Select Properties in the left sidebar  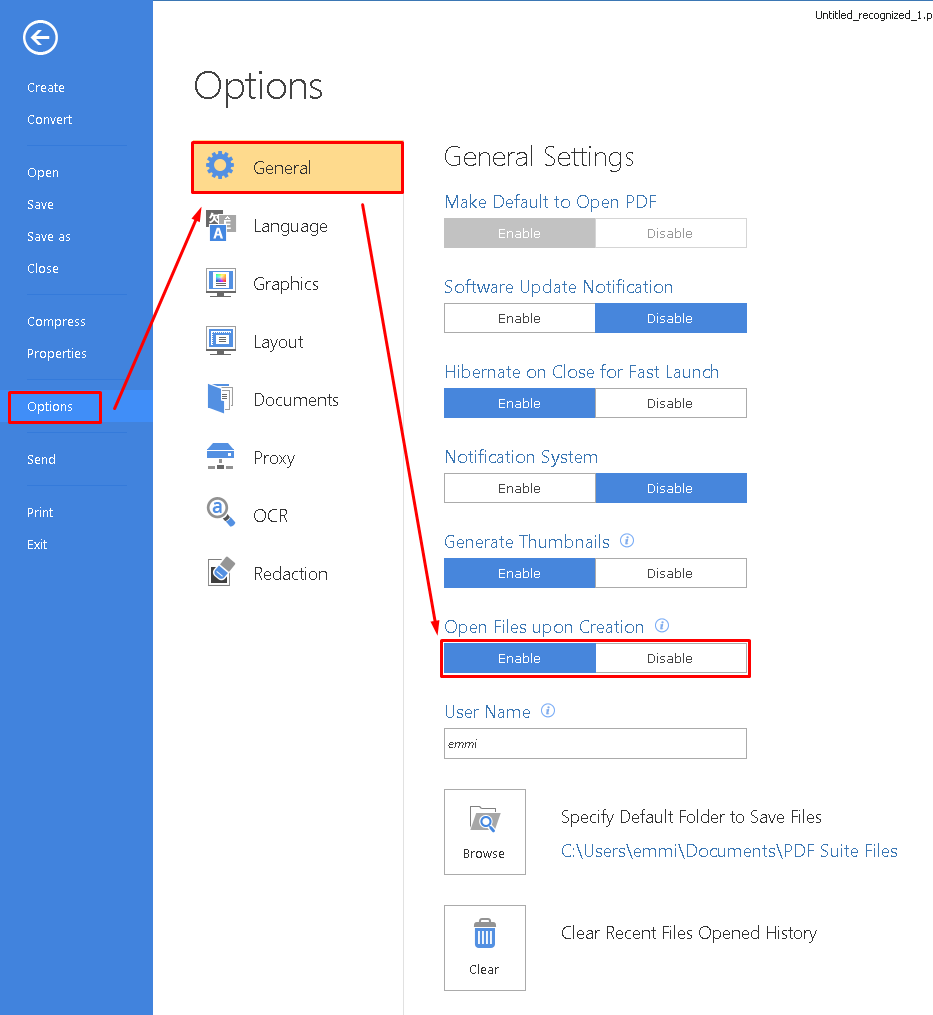coord(56,353)
